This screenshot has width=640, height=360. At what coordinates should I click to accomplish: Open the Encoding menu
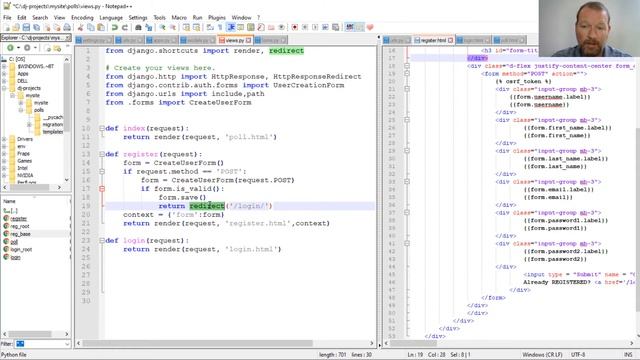coord(82,18)
